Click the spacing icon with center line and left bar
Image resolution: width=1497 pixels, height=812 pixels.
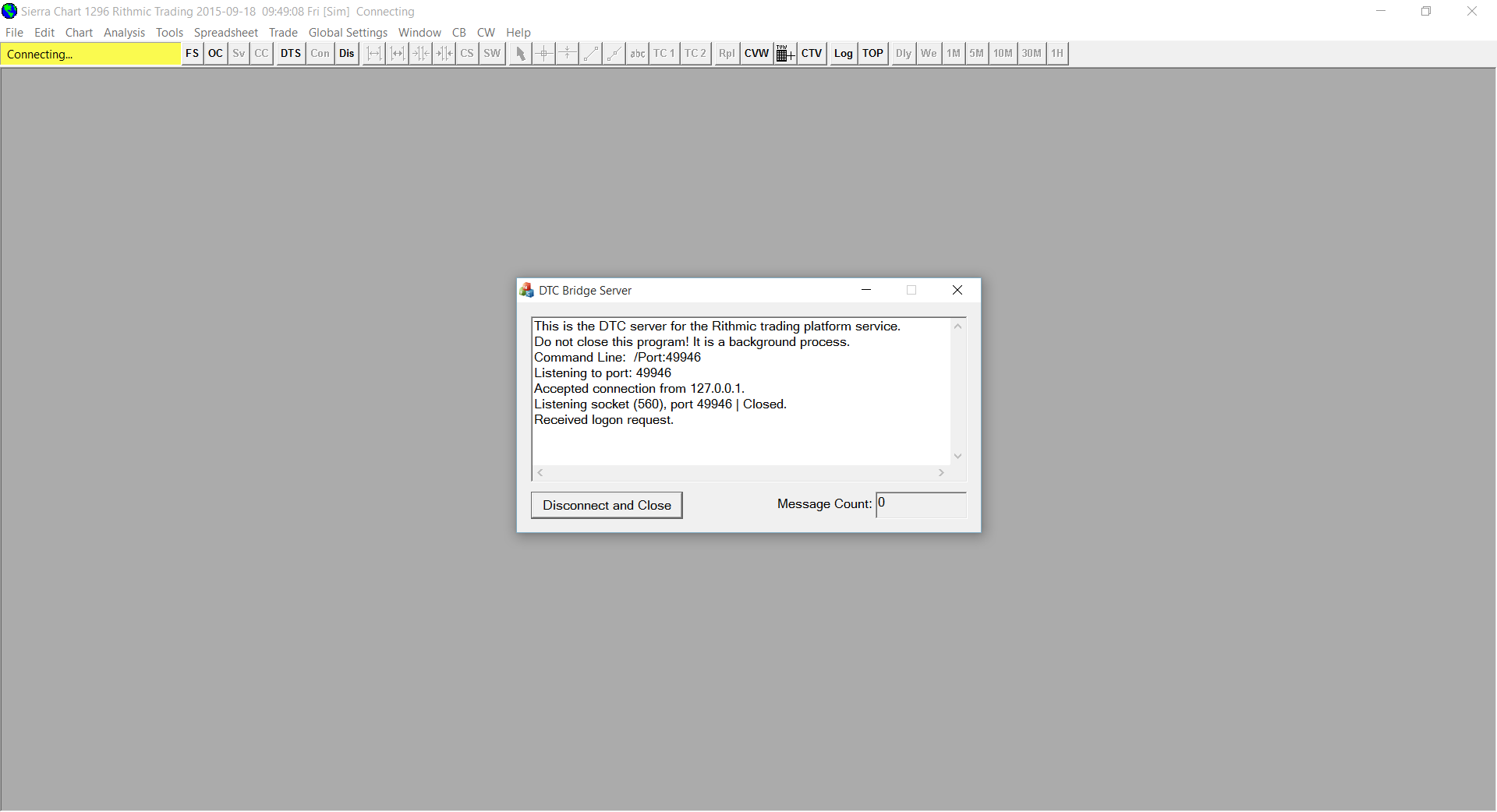click(421, 54)
